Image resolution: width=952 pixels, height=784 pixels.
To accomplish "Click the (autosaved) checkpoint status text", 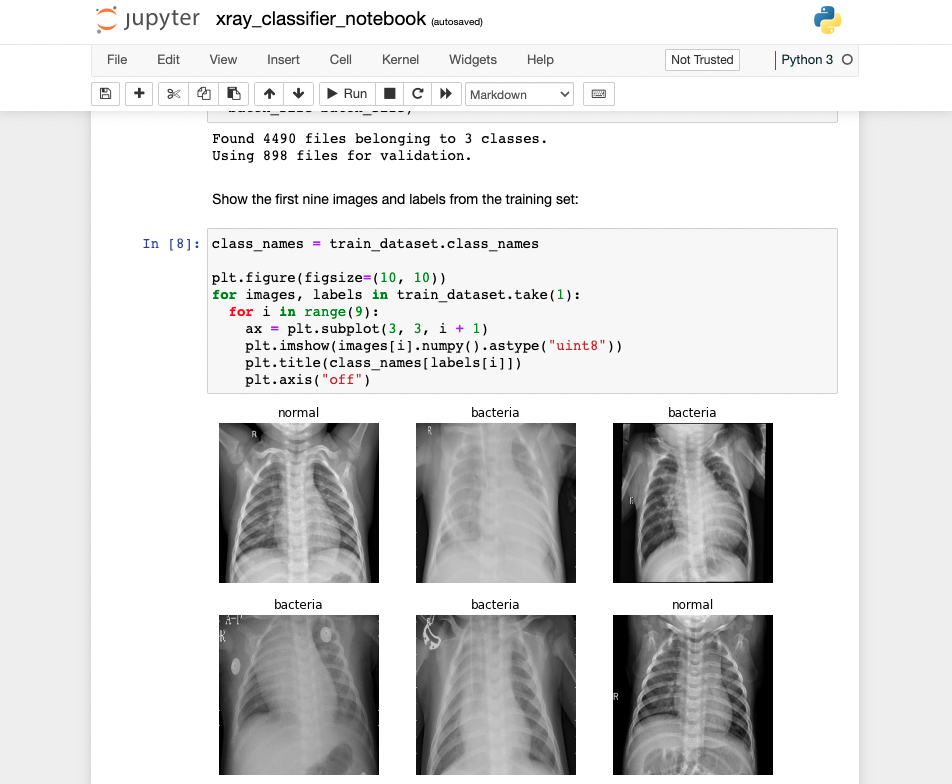I will click(x=457, y=22).
